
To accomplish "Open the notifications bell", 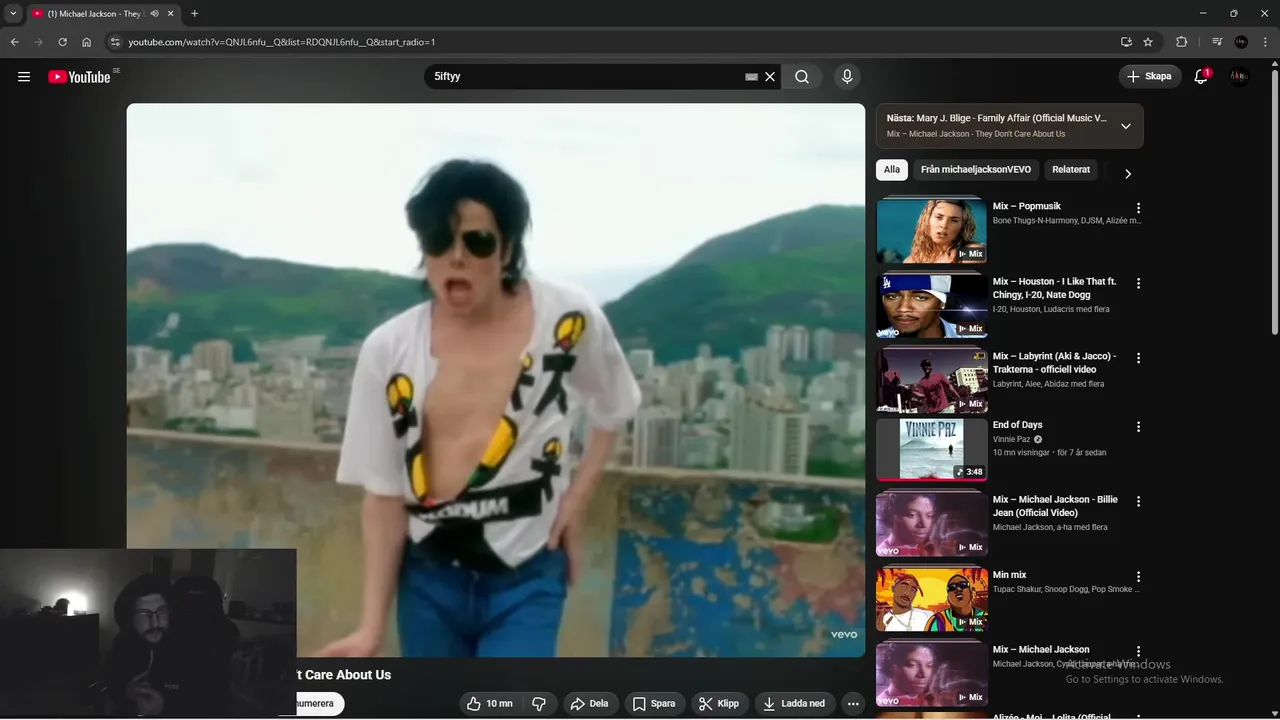I will pos(1201,76).
